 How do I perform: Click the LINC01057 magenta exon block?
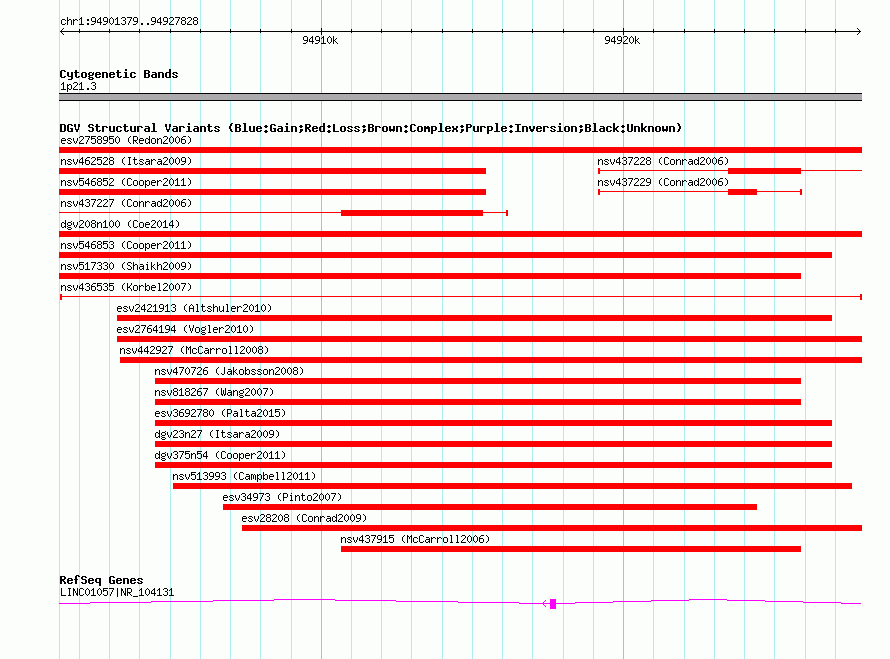[x=553, y=604]
